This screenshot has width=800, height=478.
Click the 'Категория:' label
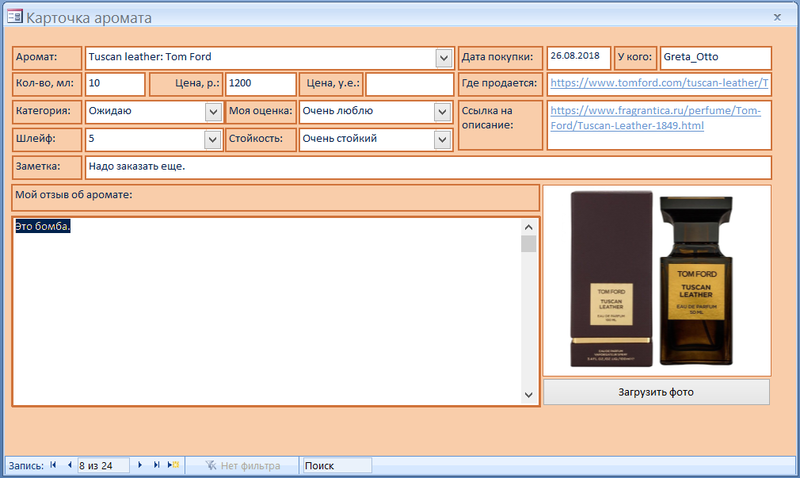coord(47,112)
